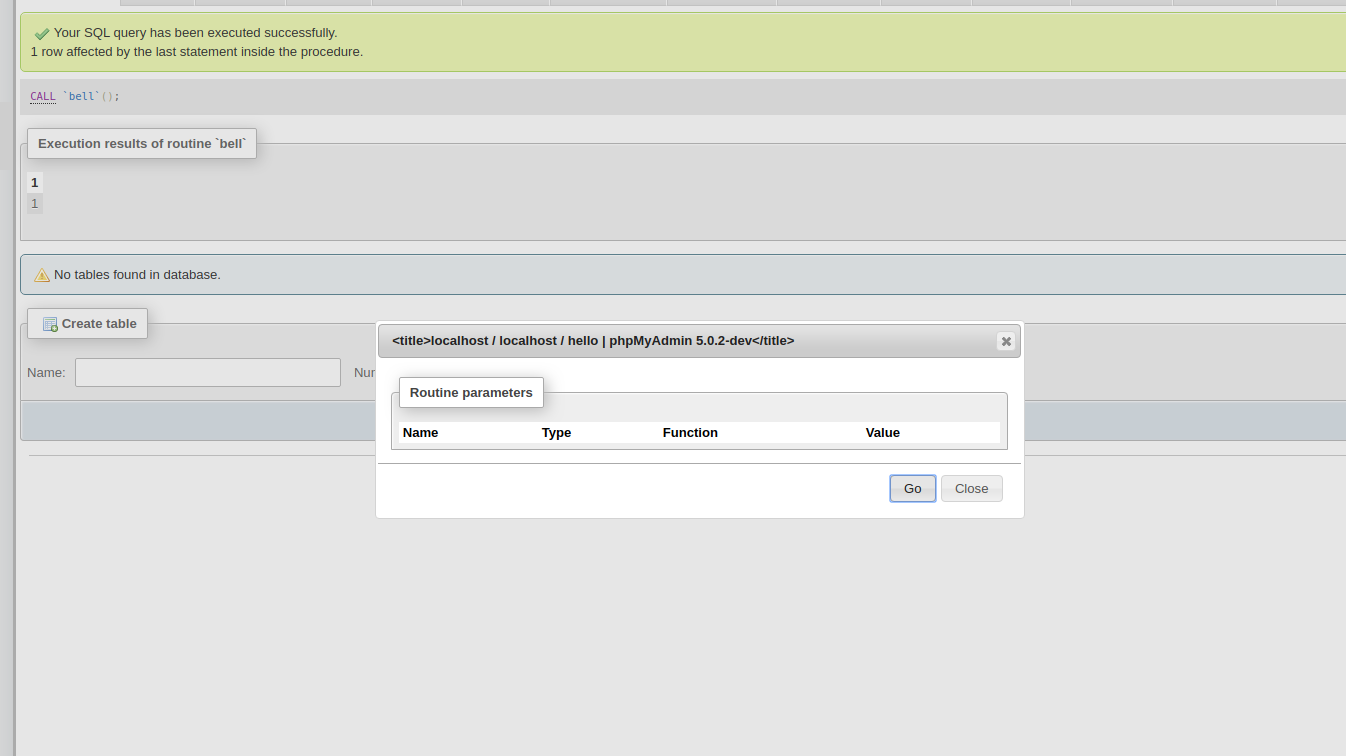Click the Go button in the dialog
Screen dimensions: 1346x756
pos(912,488)
